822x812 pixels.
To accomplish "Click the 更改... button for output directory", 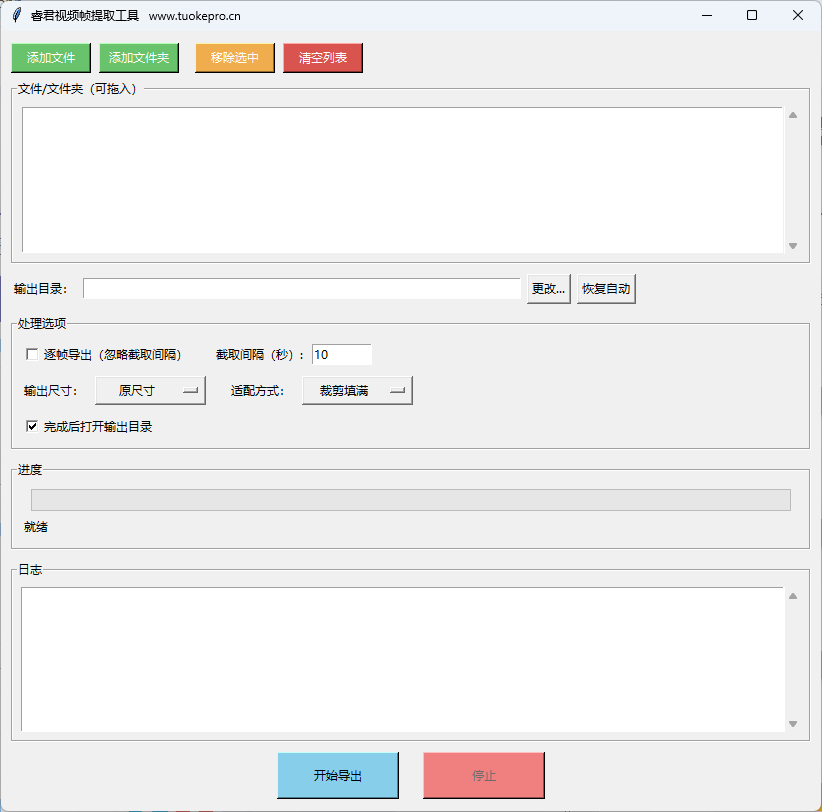I will click(x=548, y=289).
